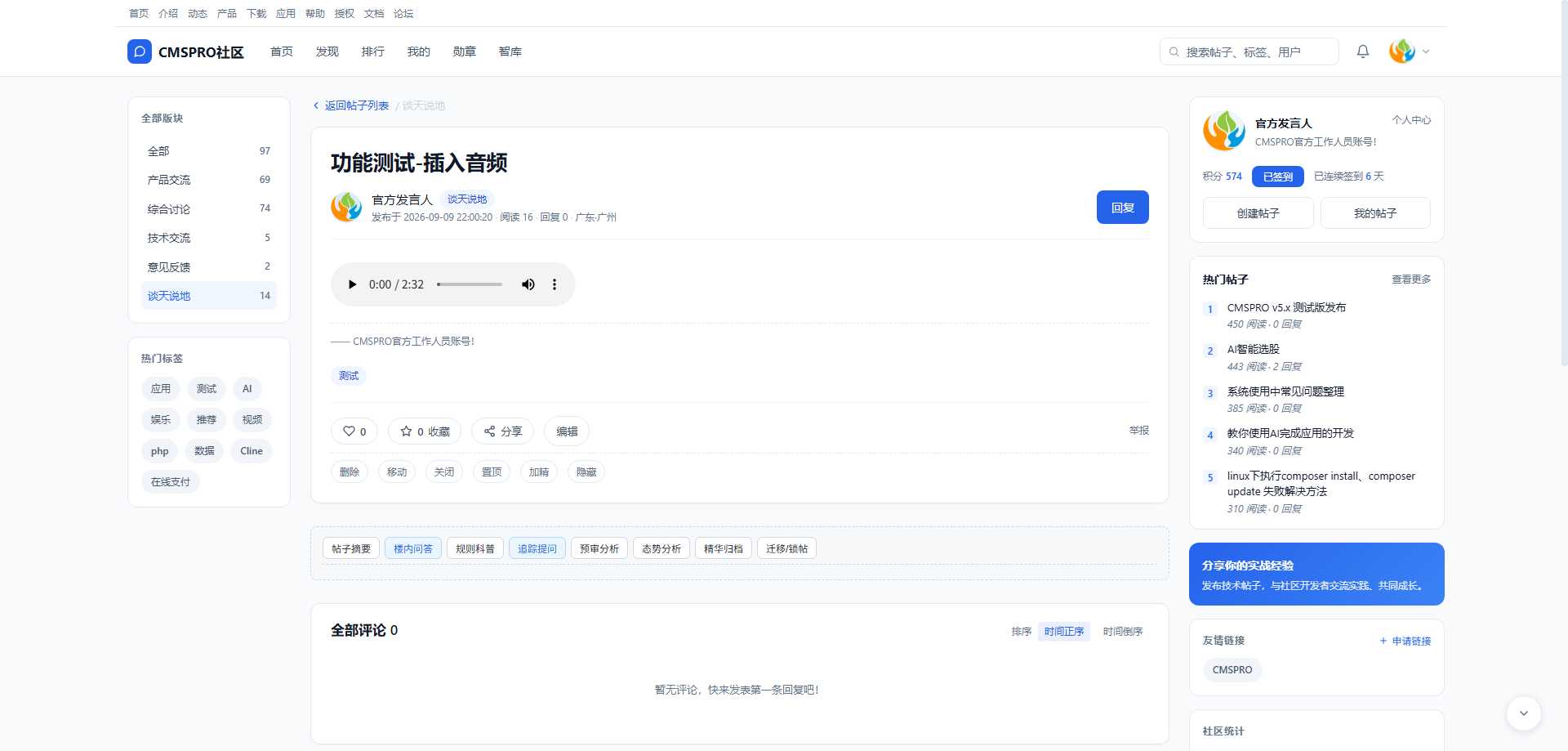Click the post author's avatar

tap(346, 207)
